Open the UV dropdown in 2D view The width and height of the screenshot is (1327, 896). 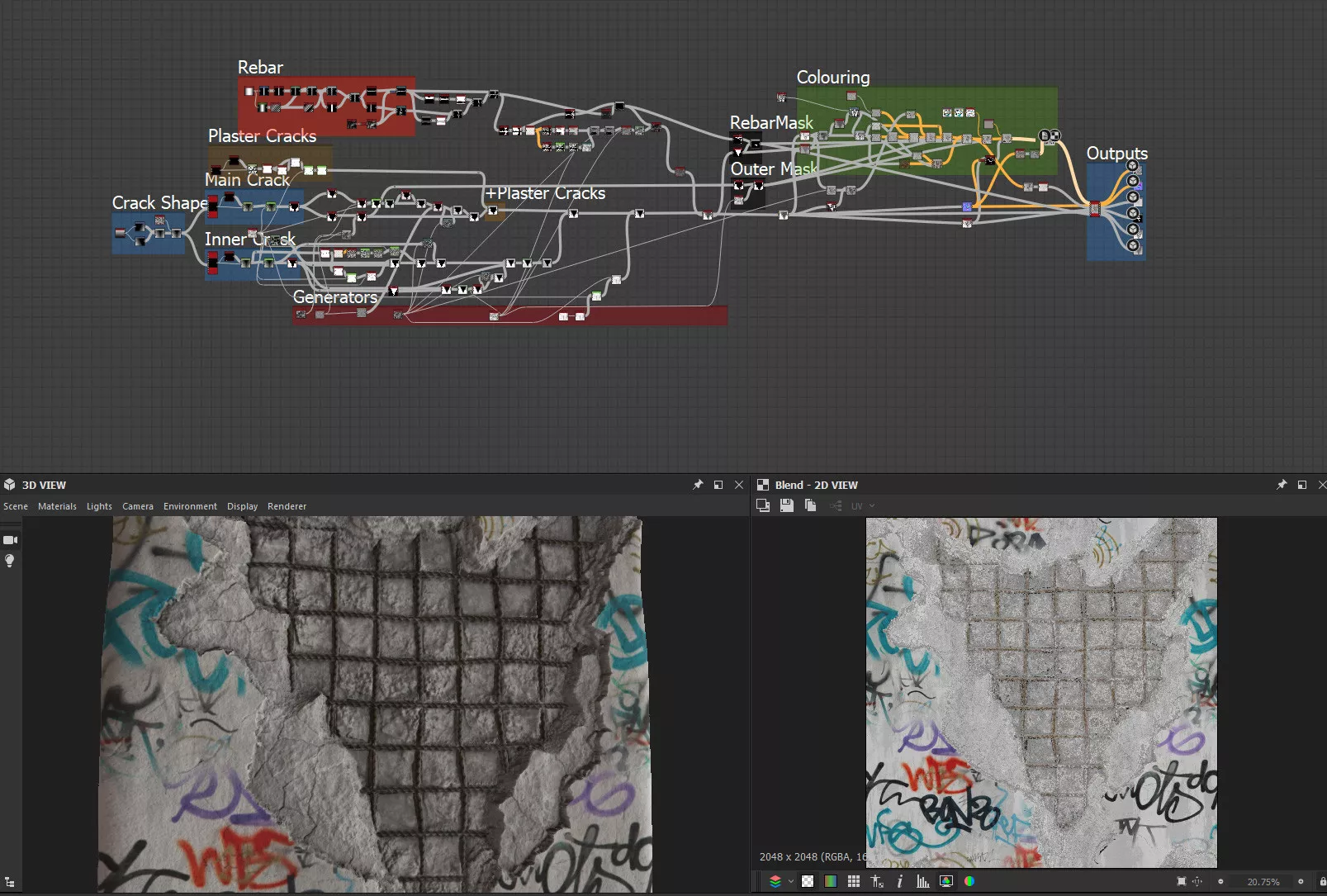point(863,506)
